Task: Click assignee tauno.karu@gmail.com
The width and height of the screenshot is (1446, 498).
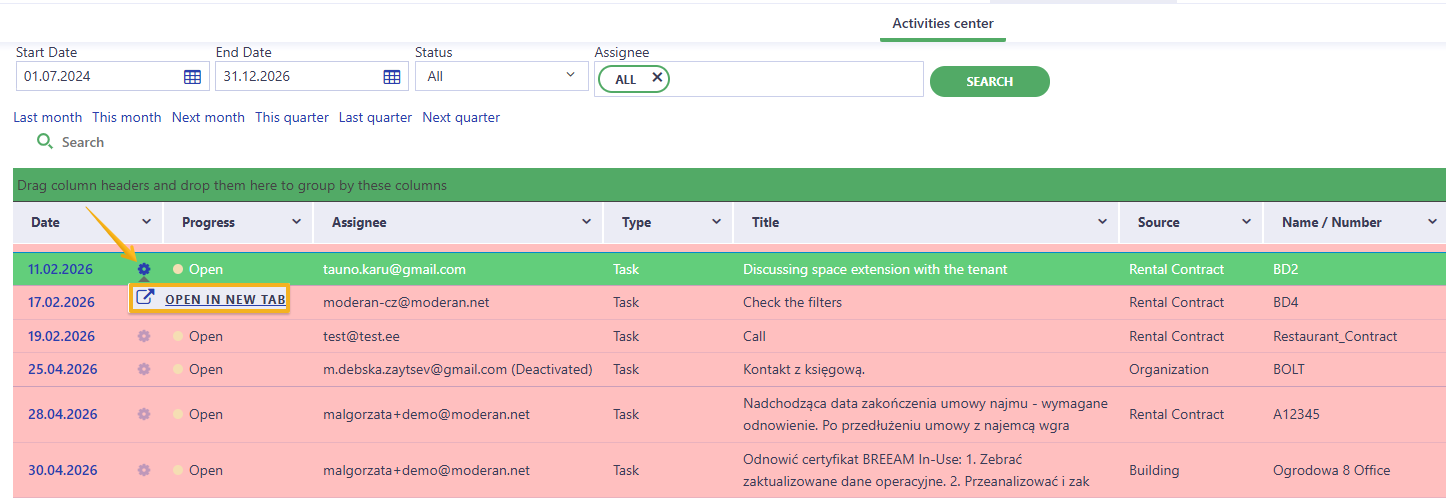Action: [394, 269]
